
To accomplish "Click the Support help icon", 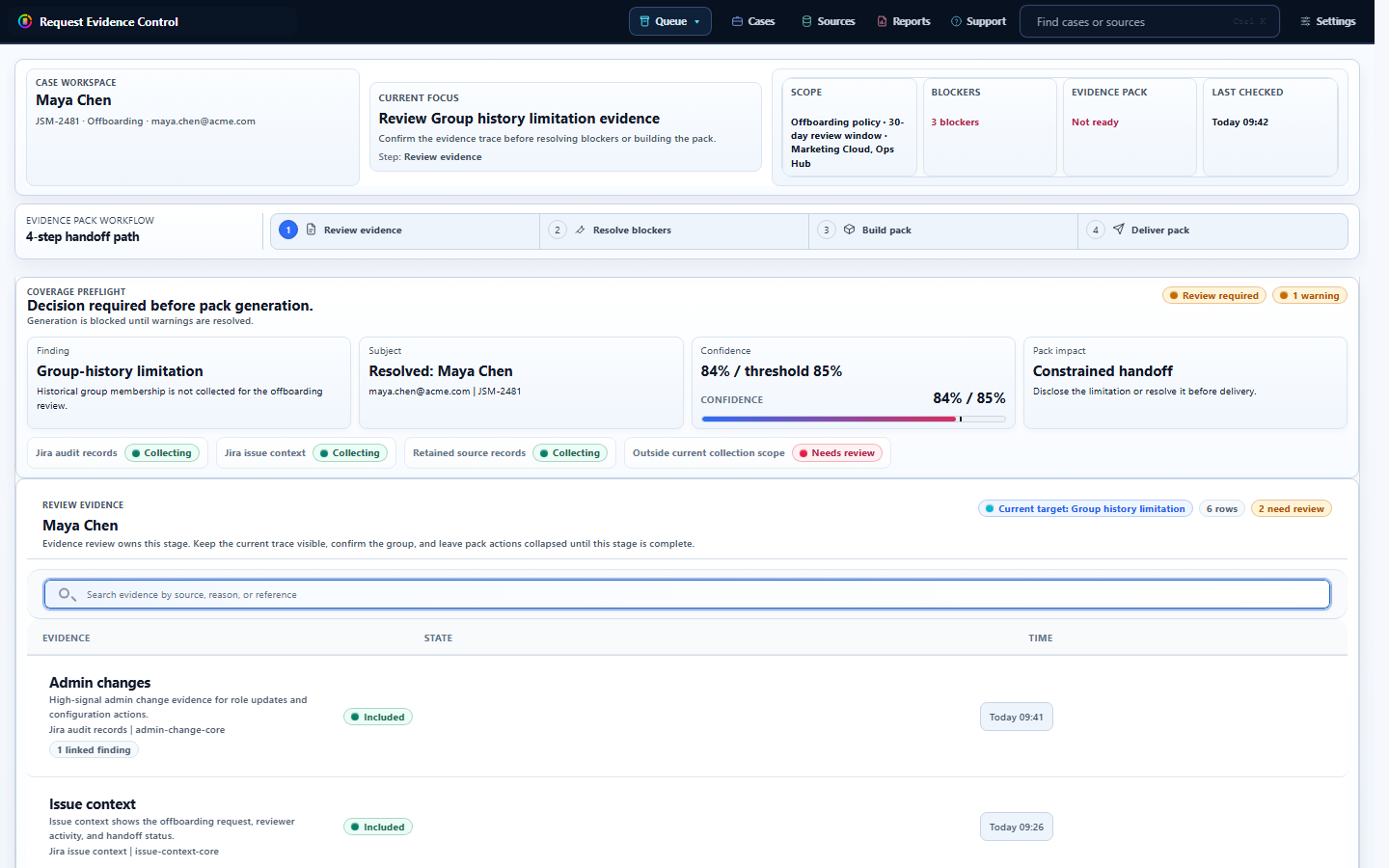I will click(956, 21).
